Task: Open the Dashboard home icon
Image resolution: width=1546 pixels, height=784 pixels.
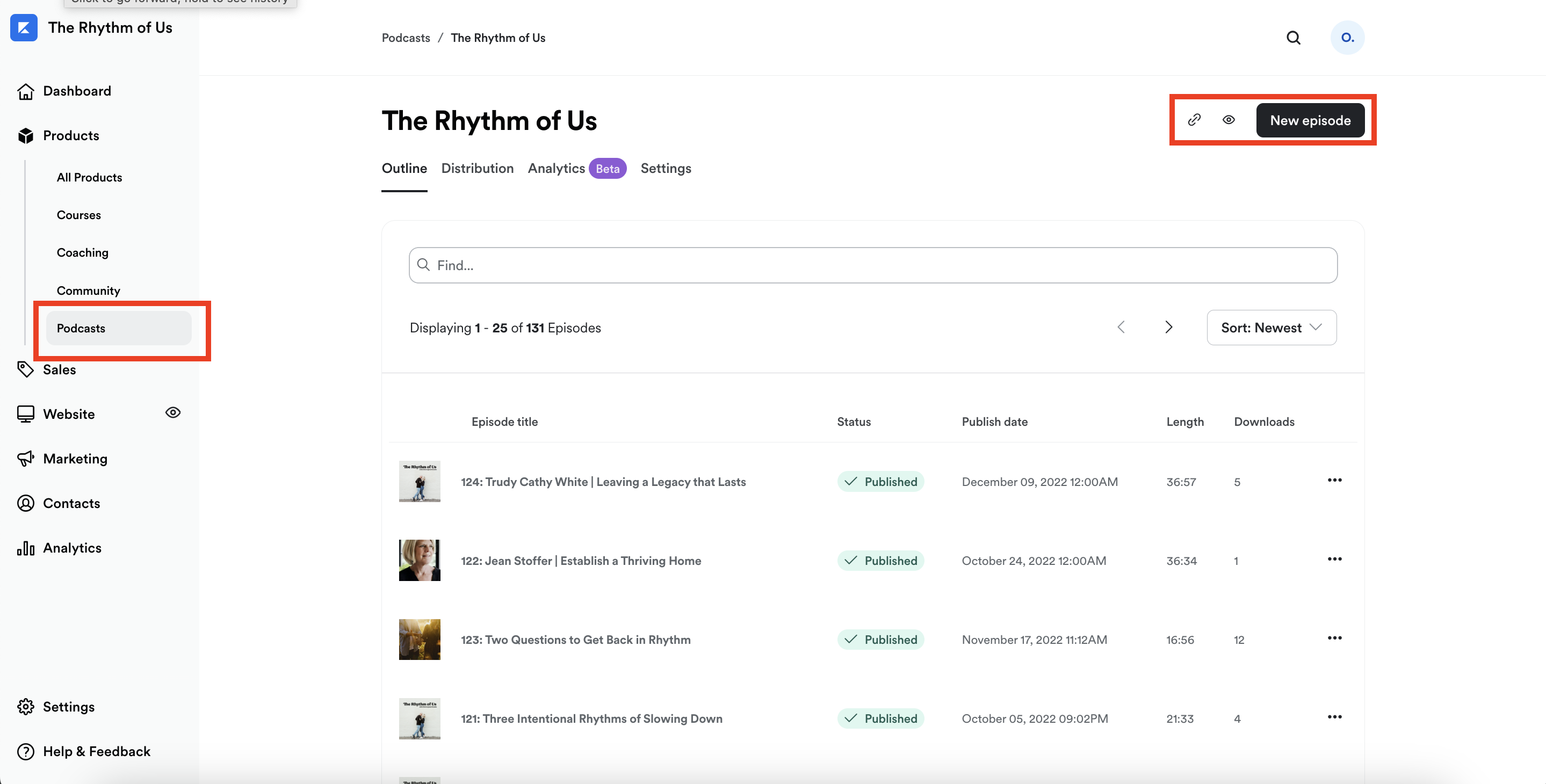Action: [x=25, y=91]
